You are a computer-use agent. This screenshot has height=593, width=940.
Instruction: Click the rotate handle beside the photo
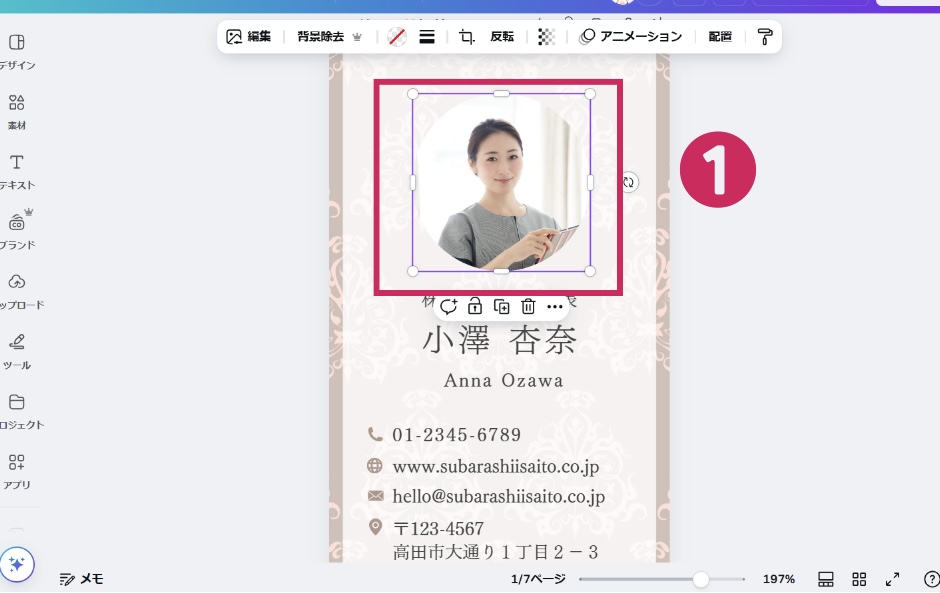click(628, 182)
